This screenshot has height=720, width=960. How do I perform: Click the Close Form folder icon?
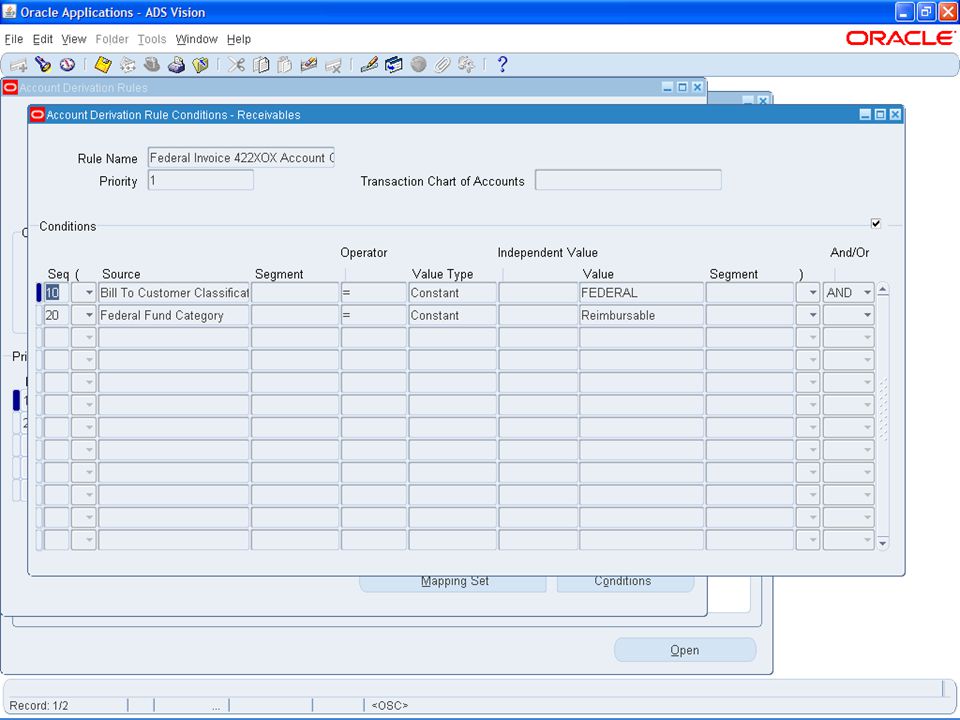coord(200,64)
